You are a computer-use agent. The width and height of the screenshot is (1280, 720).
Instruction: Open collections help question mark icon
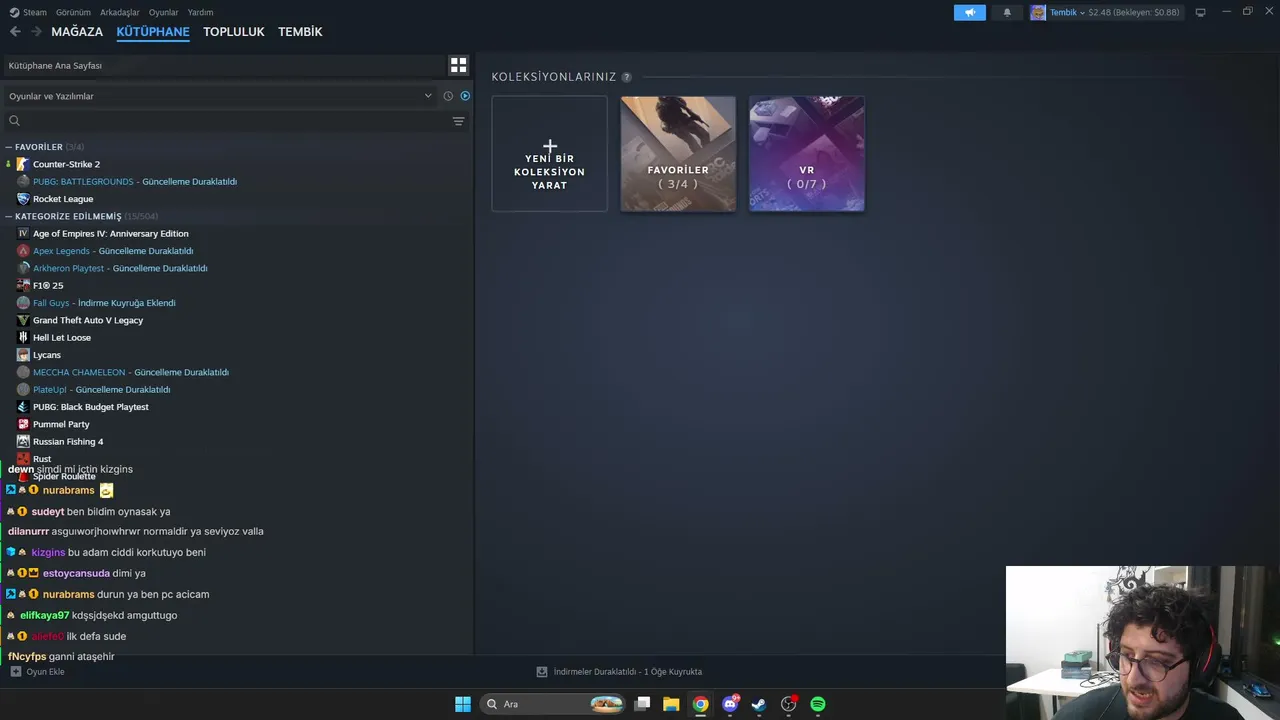[626, 77]
